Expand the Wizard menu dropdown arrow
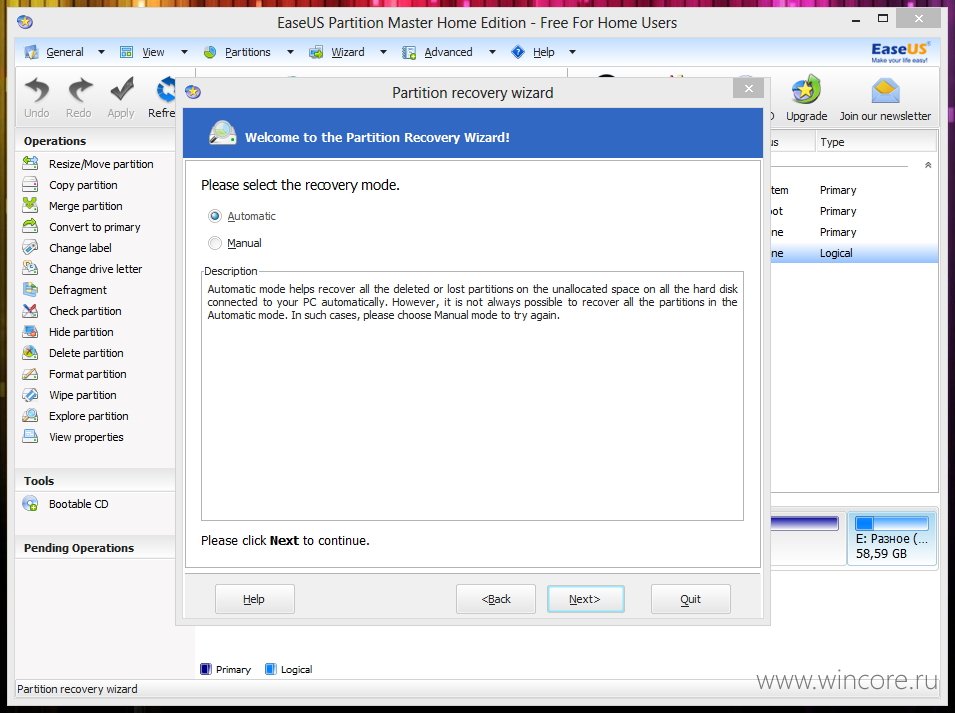The width and height of the screenshot is (955, 713). 383,52
